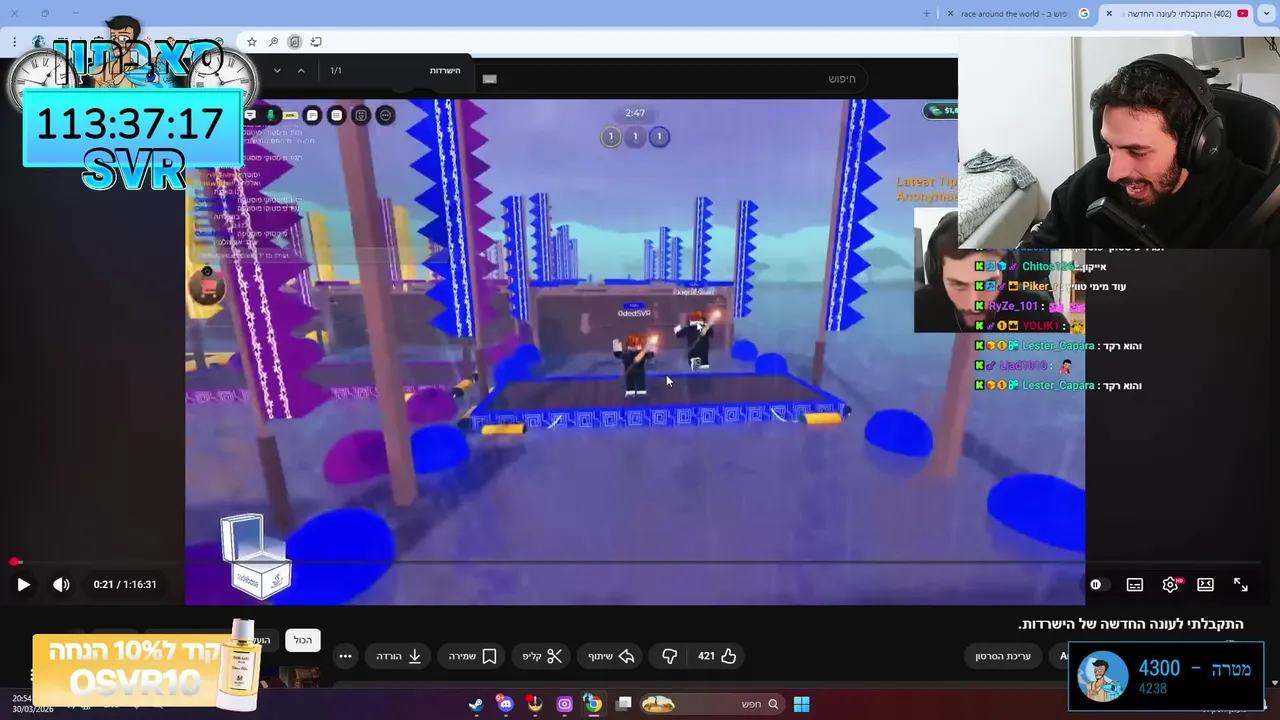
Task: Close the race around the world tab
Action: [949, 14]
